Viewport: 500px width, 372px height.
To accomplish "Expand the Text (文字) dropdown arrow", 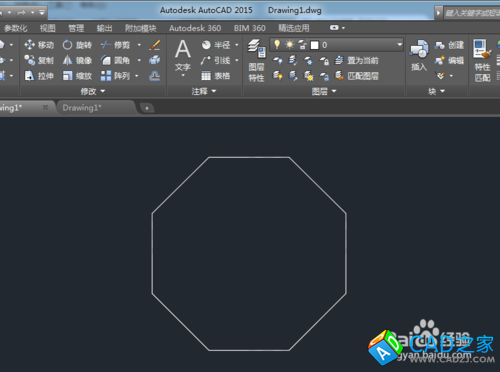I will (x=183, y=76).
